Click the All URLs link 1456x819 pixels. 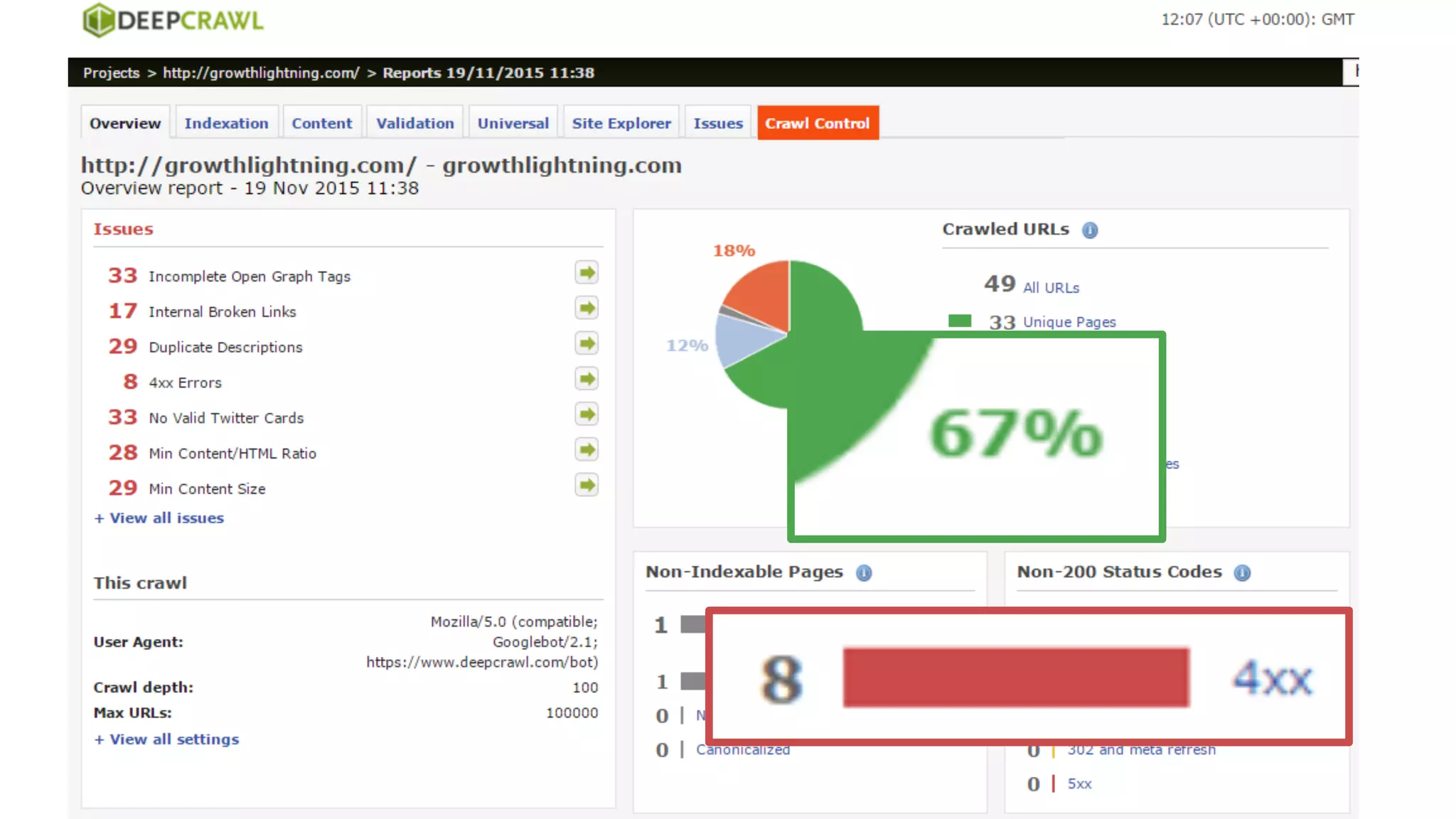(1051, 288)
